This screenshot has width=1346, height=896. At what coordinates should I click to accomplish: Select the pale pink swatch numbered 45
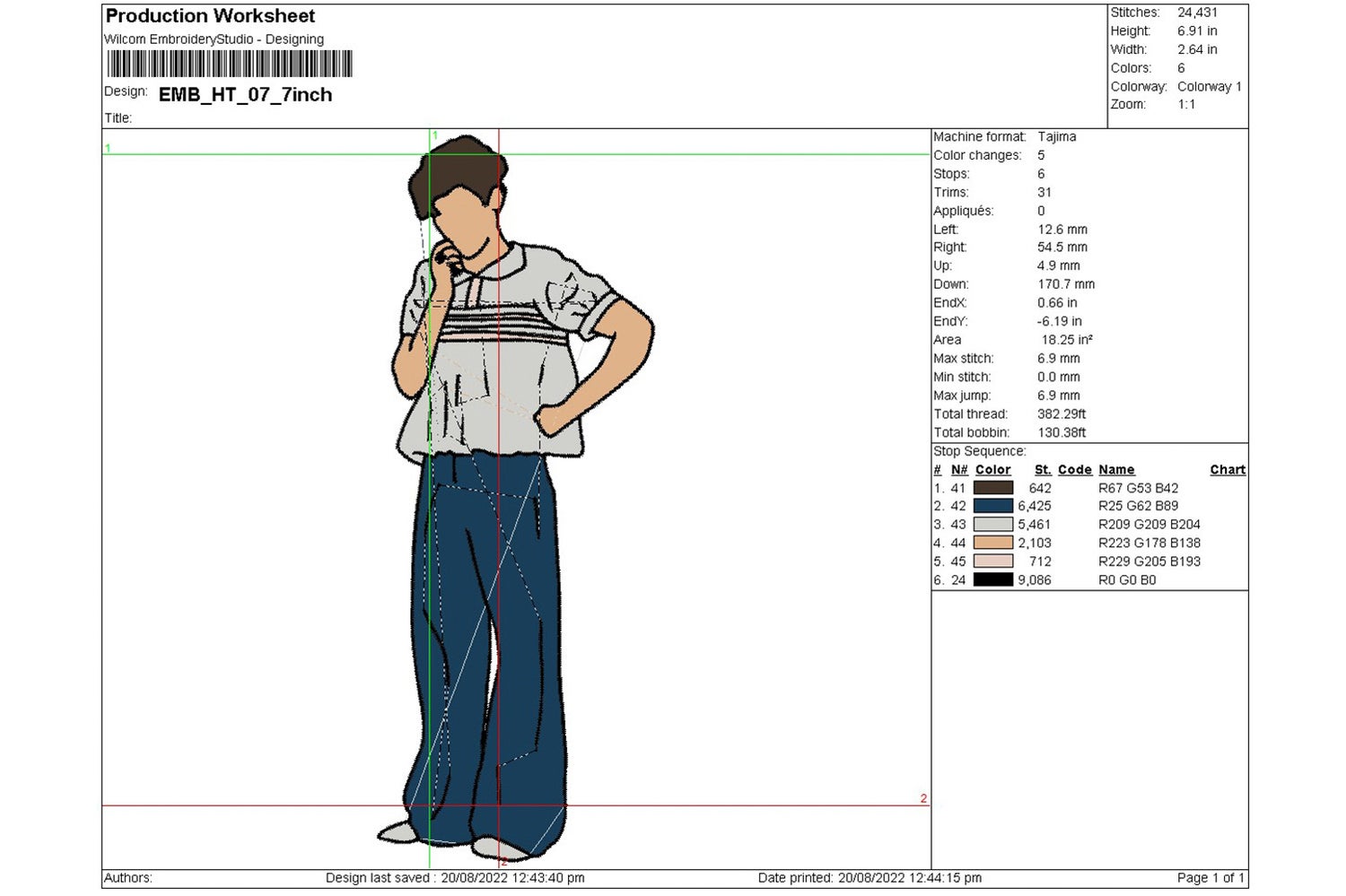click(992, 561)
